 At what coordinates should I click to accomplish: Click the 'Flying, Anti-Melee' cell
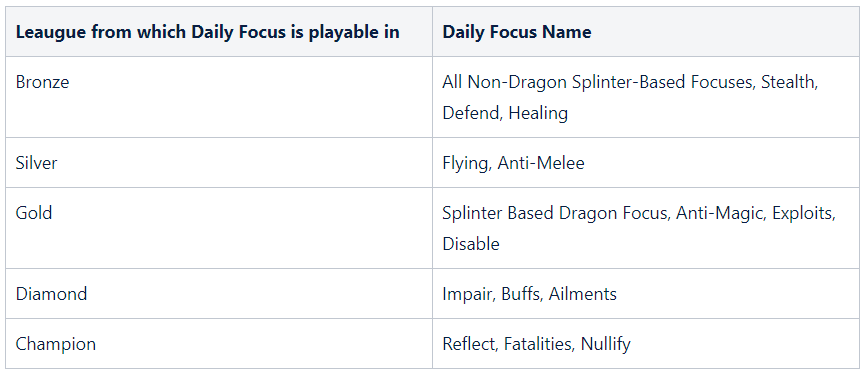[x=646, y=163]
